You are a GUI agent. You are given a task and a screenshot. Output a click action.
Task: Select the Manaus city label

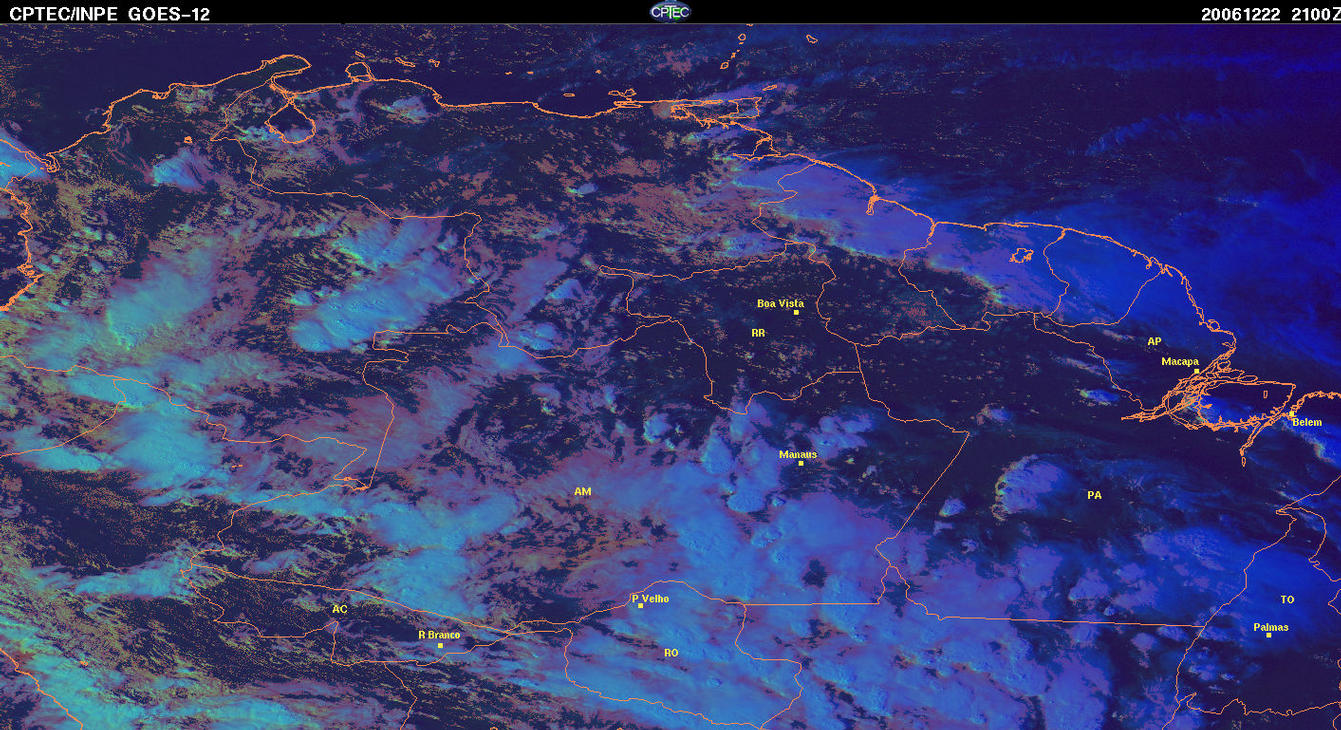pos(798,454)
